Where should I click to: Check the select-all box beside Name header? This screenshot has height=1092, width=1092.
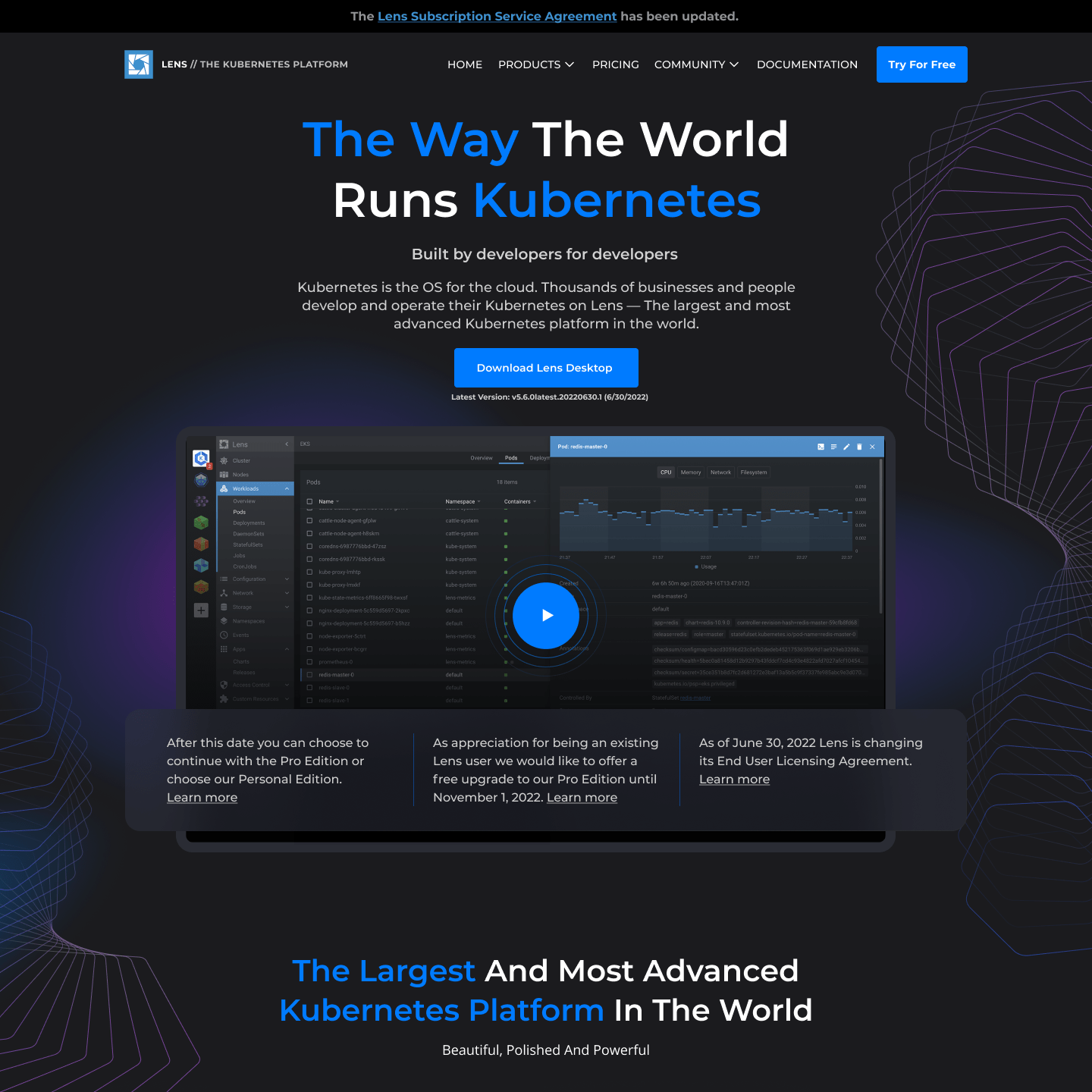(x=309, y=501)
